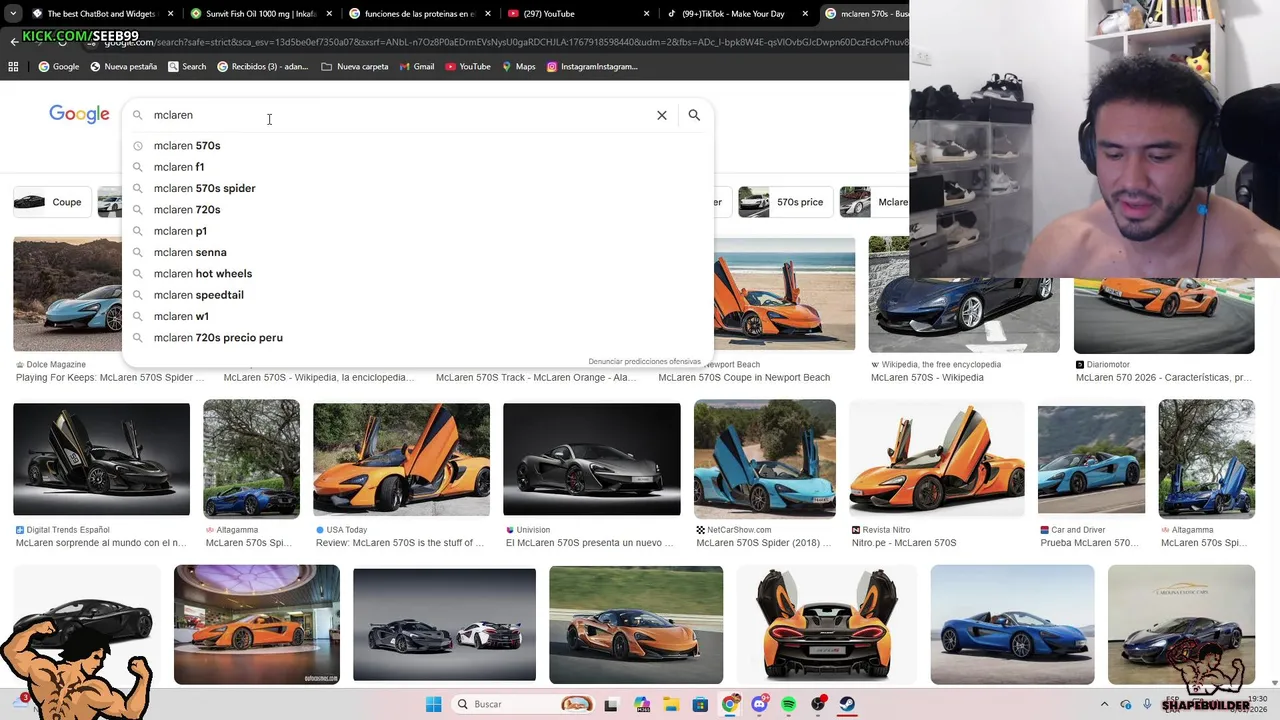Choose suggestion mclaren 570s spider

(417, 188)
